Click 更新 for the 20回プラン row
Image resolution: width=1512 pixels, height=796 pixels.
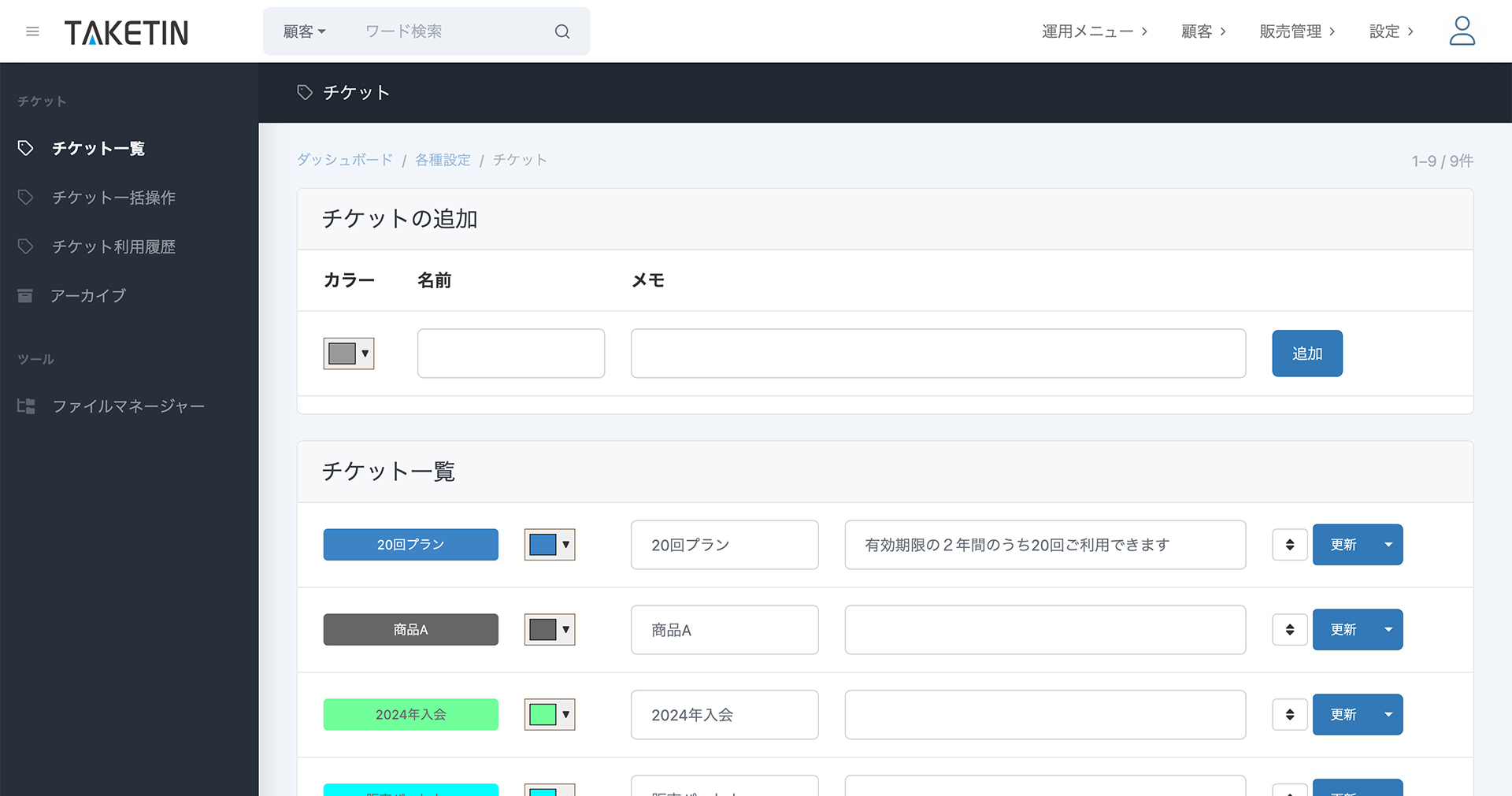[x=1343, y=545]
